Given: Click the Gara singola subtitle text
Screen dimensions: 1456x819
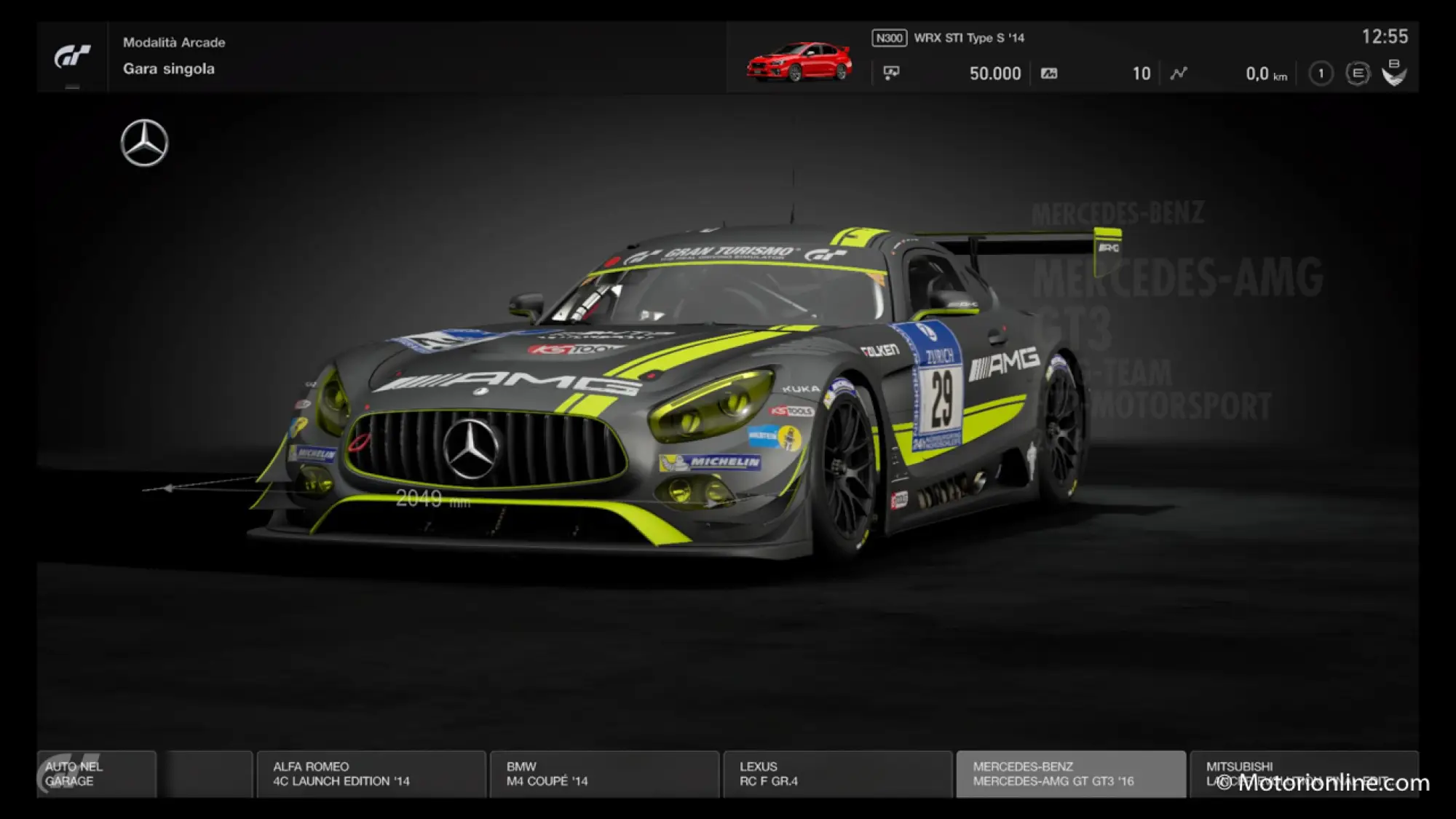Looking at the screenshot, I should pos(169,68).
